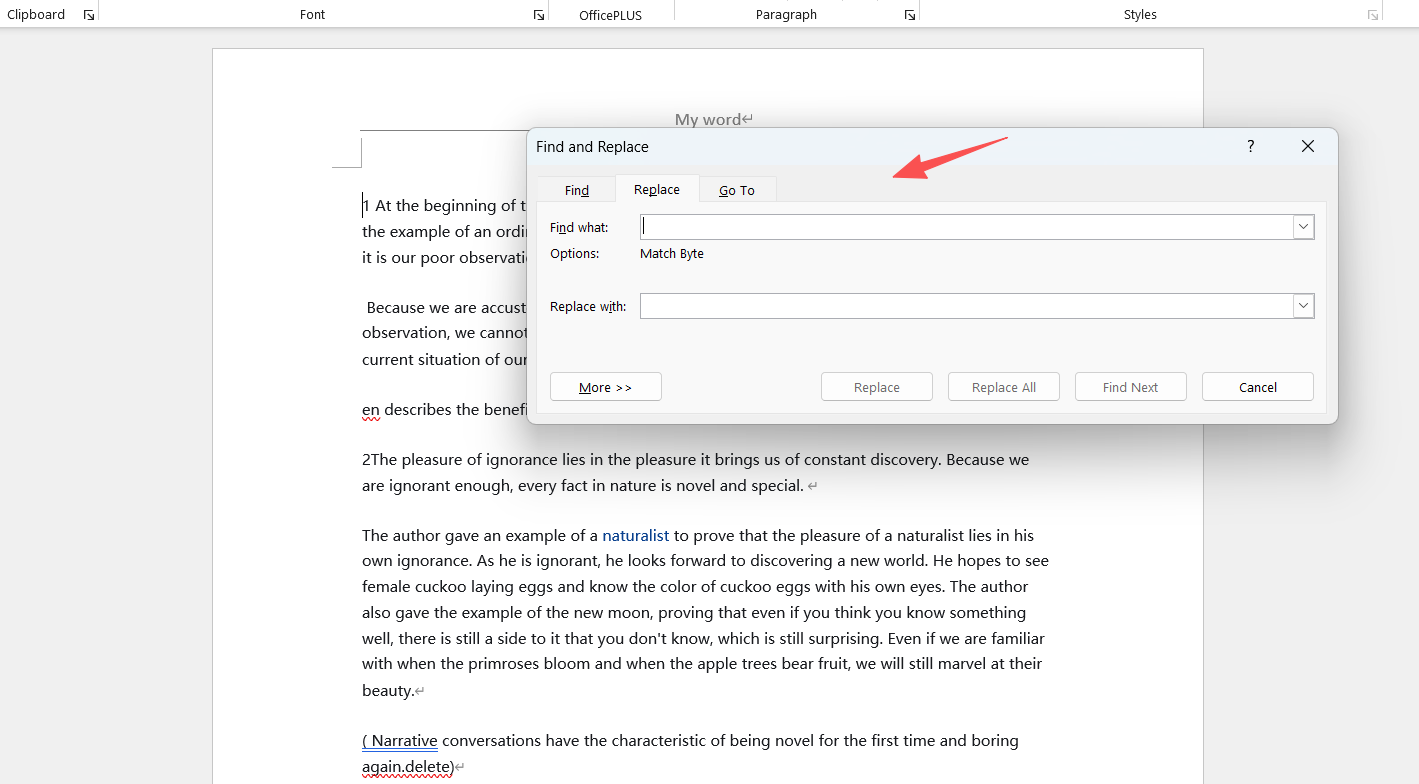Image resolution: width=1419 pixels, height=784 pixels.
Task: Switch to the Find tab
Action: (x=577, y=190)
